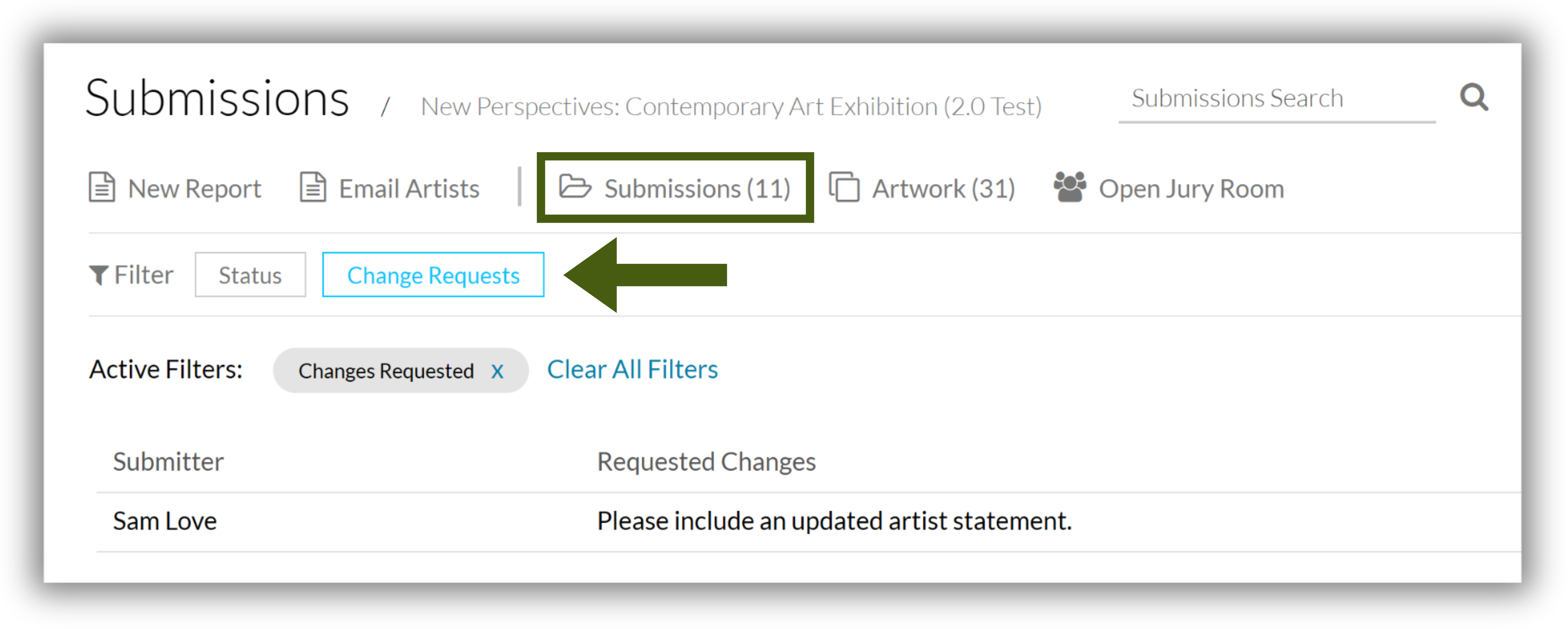The height and width of the screenshot is (629, 1568).
Task: Remove the Changes Requested filter chip
Action: tap(497, 371)
